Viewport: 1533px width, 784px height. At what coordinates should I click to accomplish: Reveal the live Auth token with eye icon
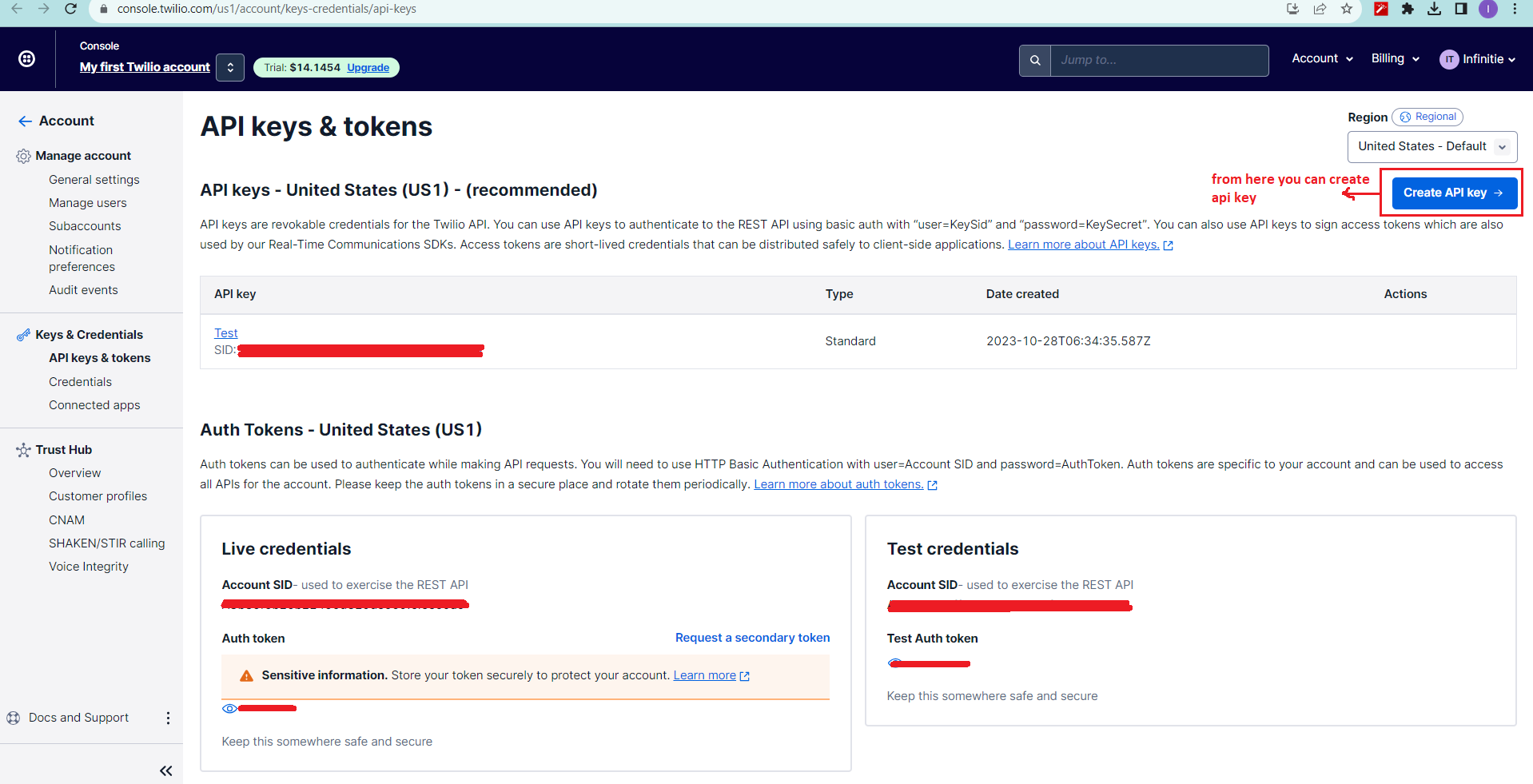229,708
